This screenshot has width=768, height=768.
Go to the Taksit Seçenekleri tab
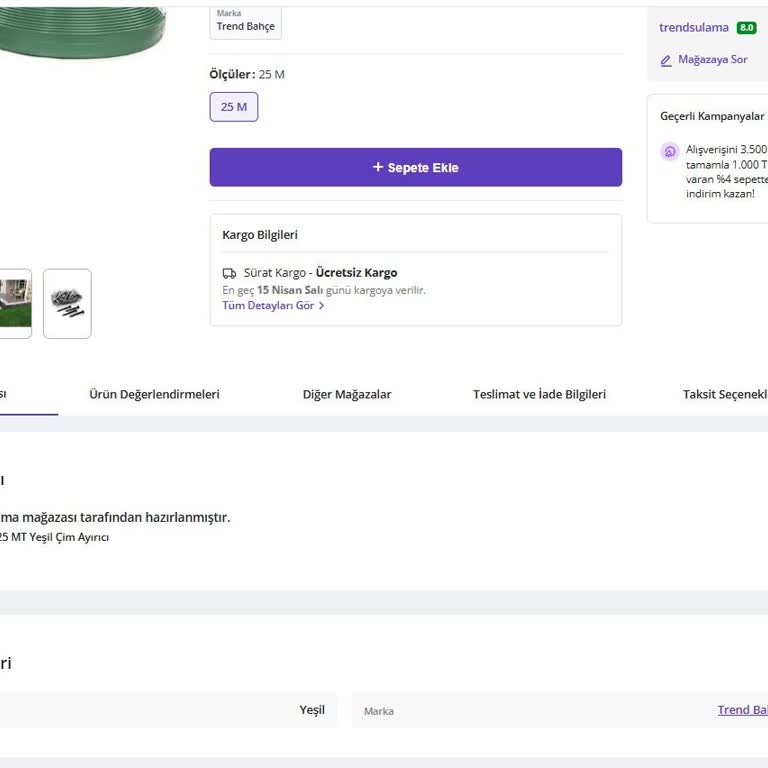[725, 394]
